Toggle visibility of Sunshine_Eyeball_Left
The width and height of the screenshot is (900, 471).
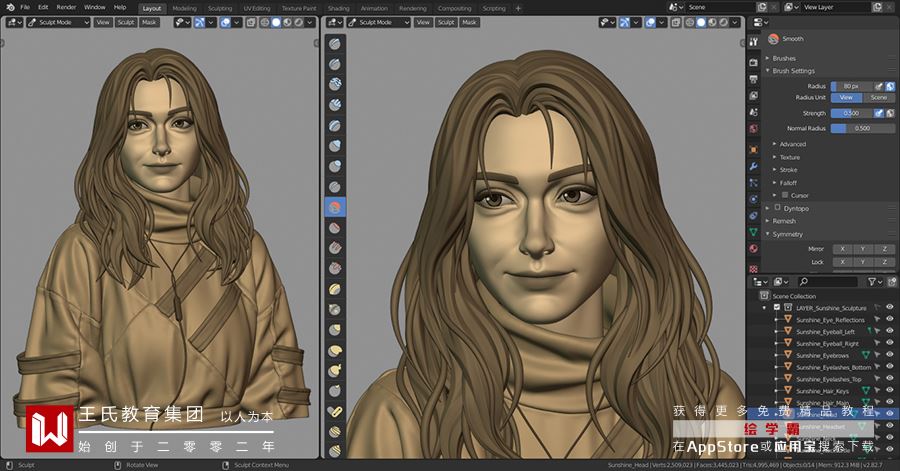tap(890, 331)
